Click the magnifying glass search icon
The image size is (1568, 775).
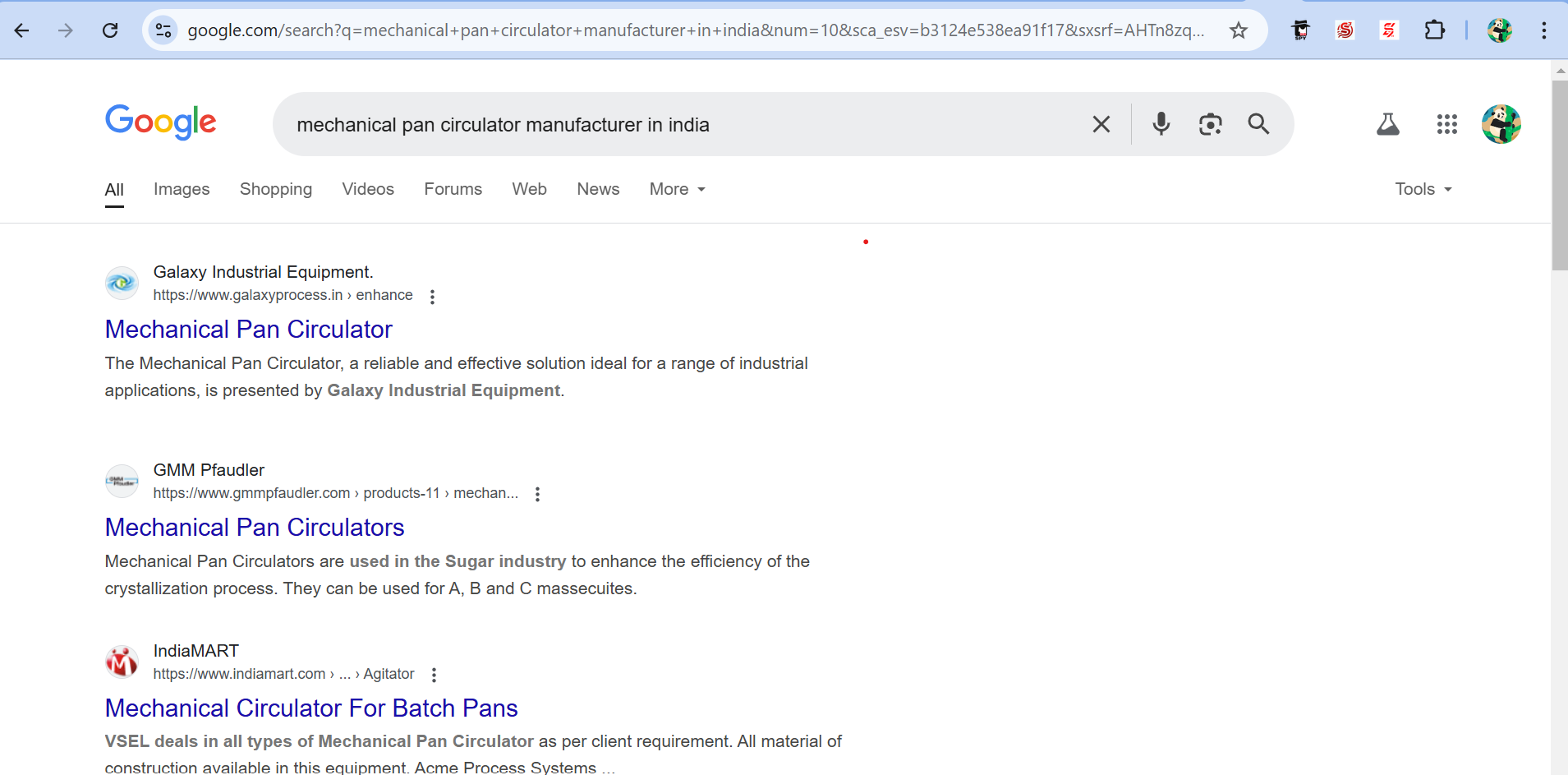[x=1258, y=124]
